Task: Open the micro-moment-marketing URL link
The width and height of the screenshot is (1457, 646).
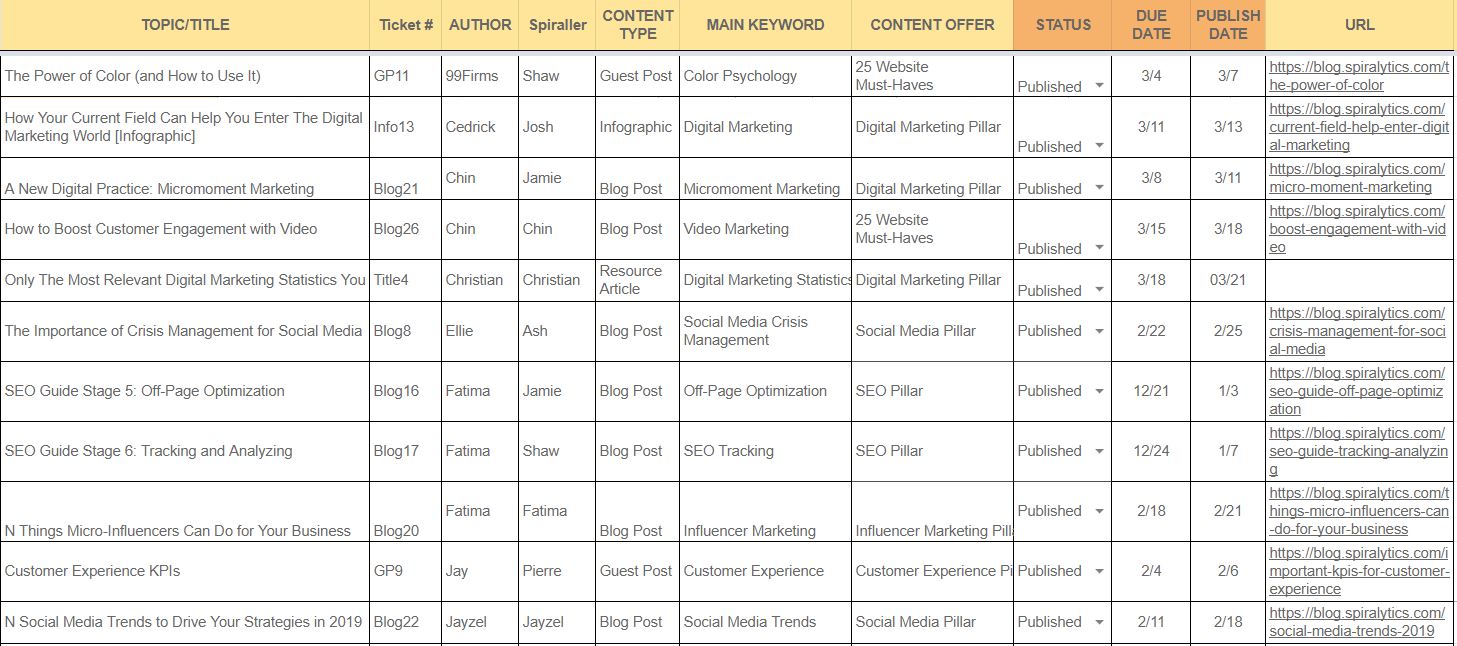Action: [1356, 178]
